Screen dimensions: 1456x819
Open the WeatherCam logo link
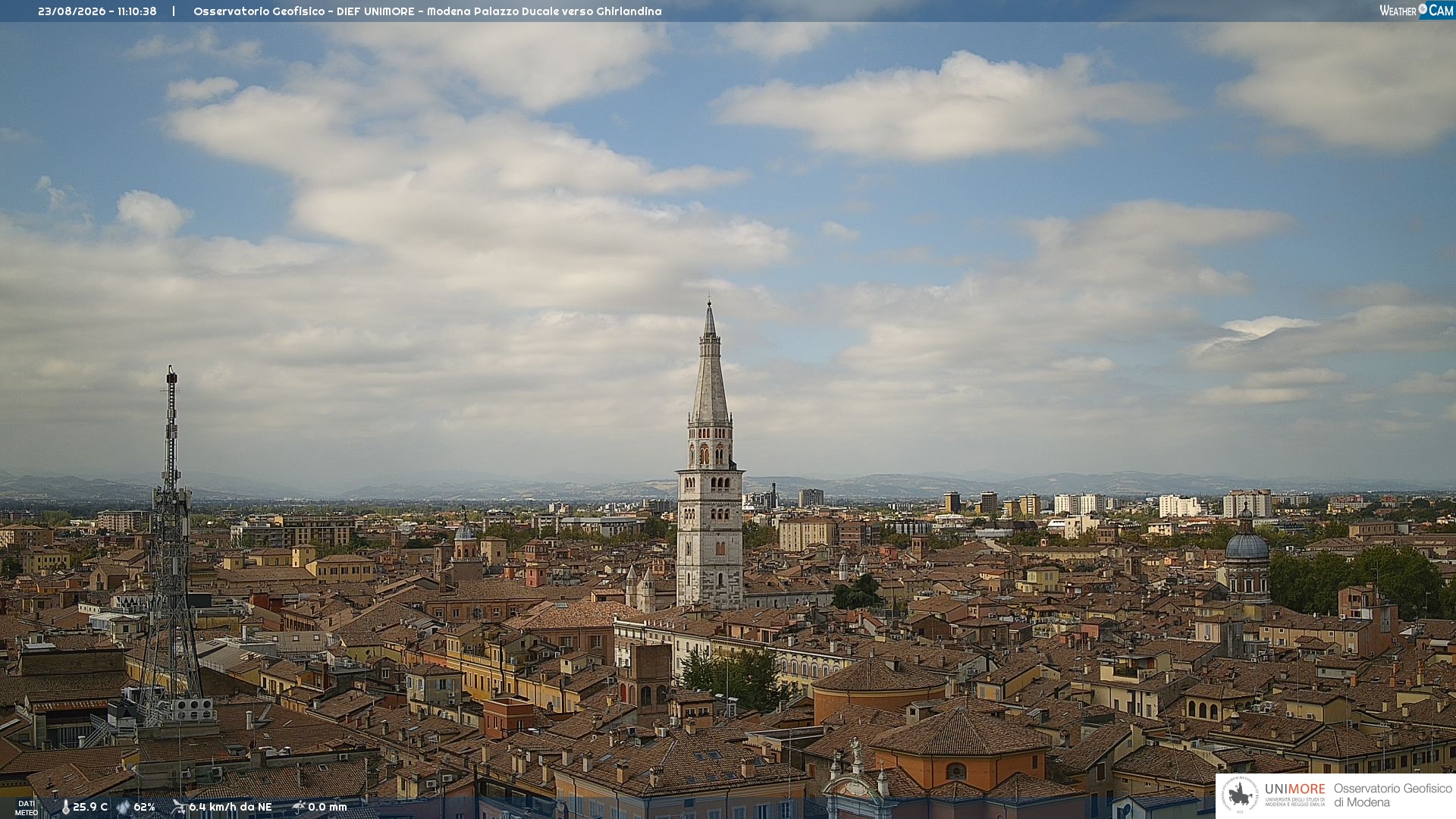click(x=1417, y=10)
